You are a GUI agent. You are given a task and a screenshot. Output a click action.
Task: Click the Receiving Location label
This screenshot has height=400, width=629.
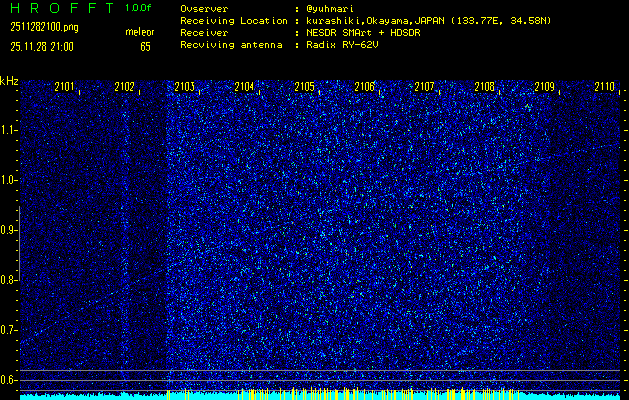point(234,21)
